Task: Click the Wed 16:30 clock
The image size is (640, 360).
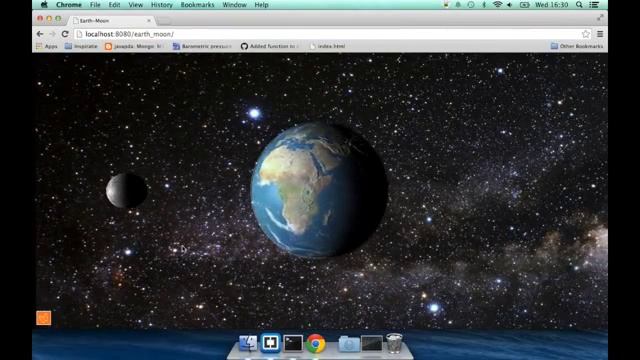Action: click(551, 5)
